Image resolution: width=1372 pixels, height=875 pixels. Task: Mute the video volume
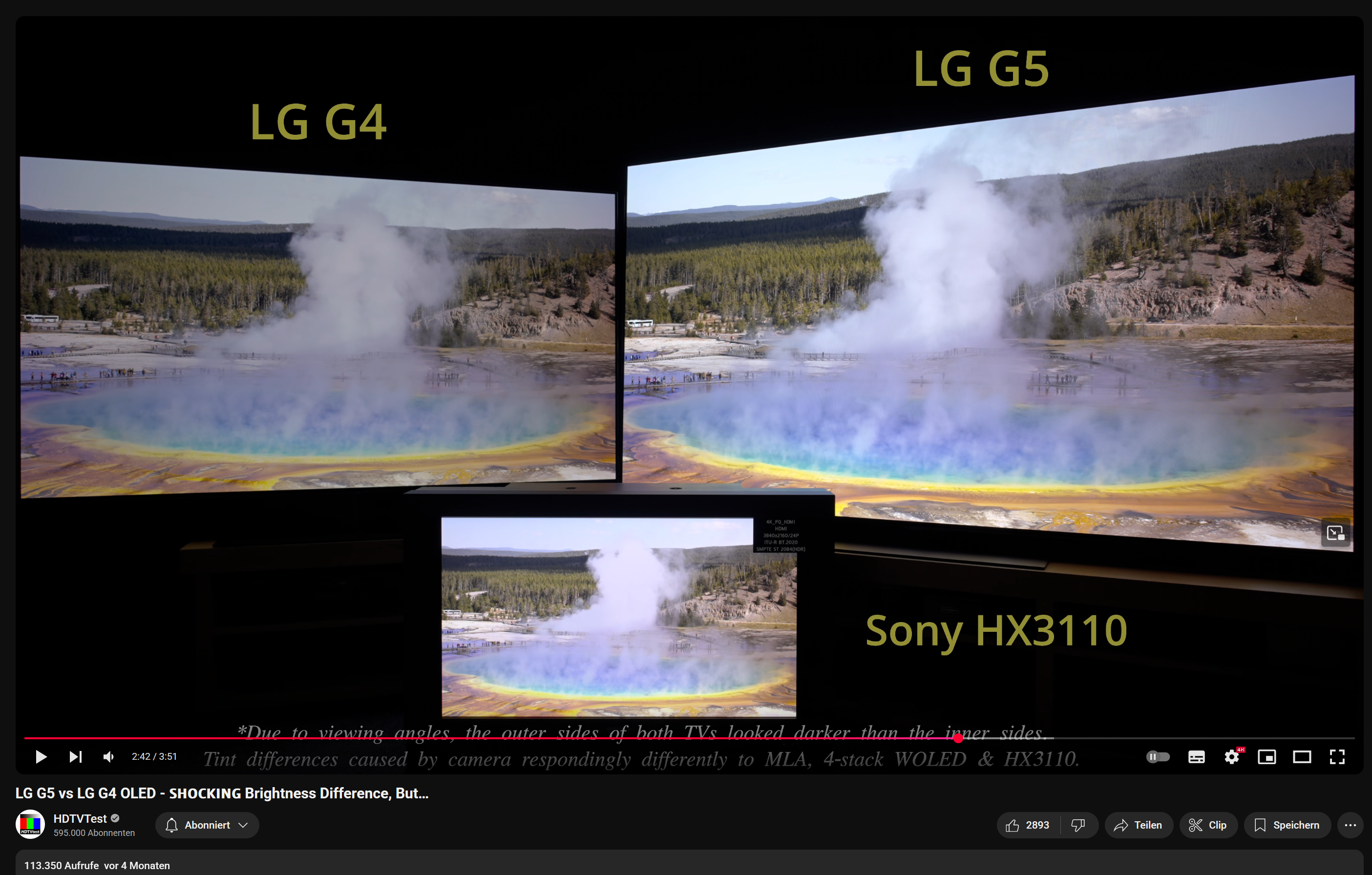[x=108, y=756]
